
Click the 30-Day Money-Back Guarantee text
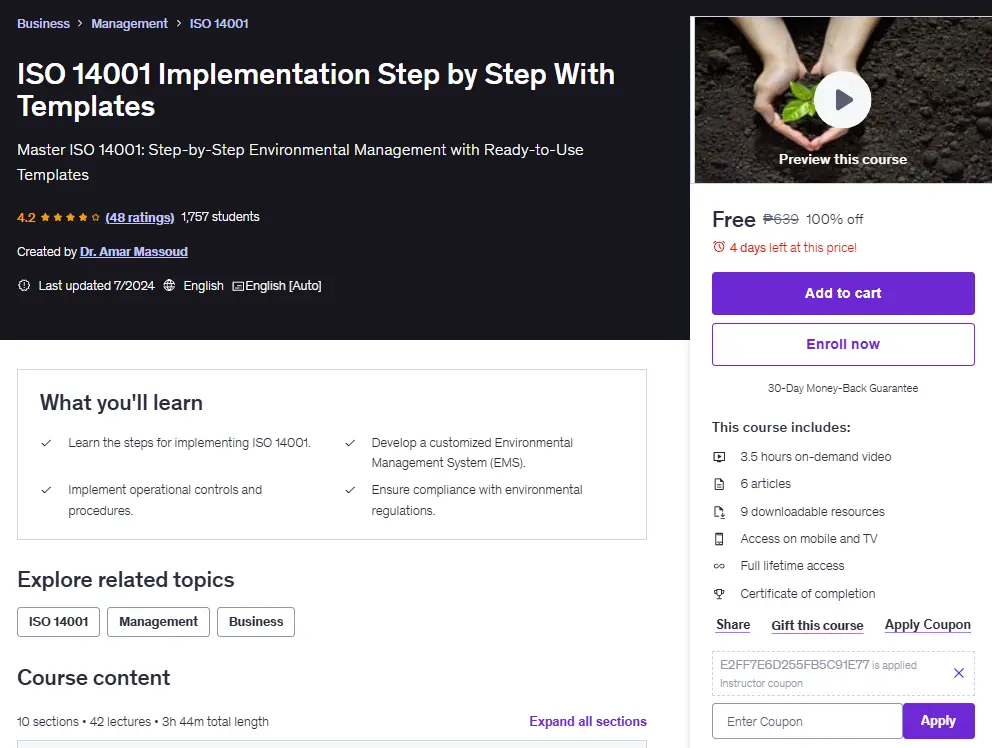coord(843,388)
